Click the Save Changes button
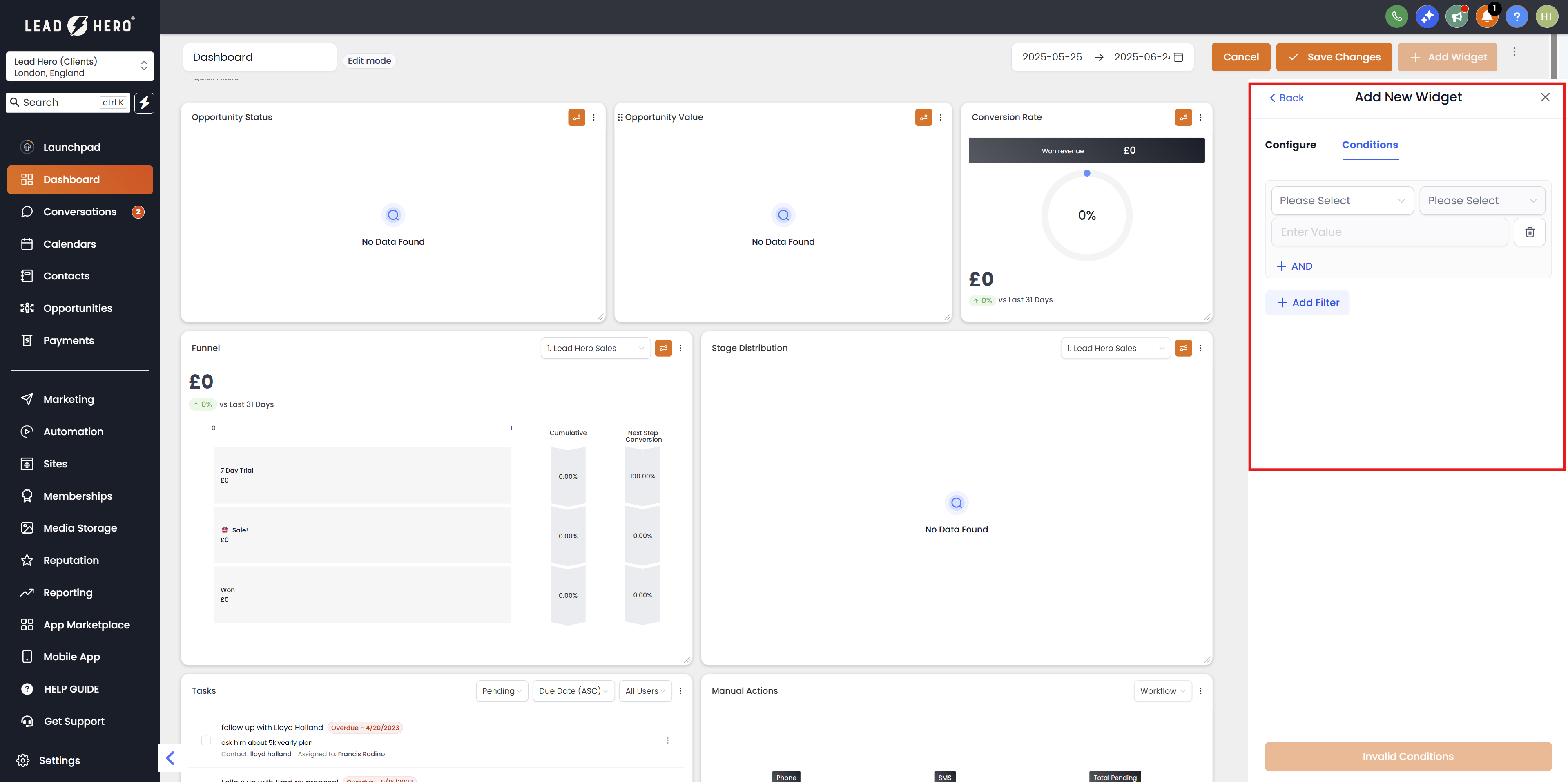Screen dimensions: 1568x782 click(x=1334, y=57)
